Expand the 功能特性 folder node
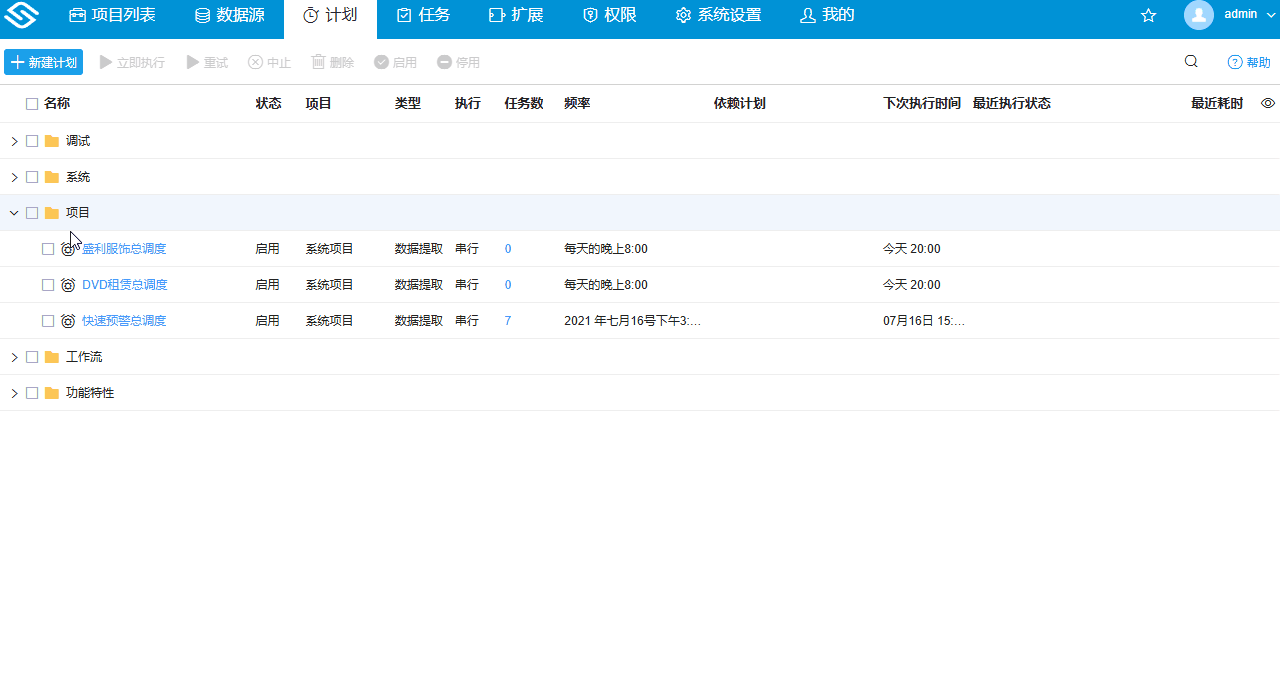 13,392
